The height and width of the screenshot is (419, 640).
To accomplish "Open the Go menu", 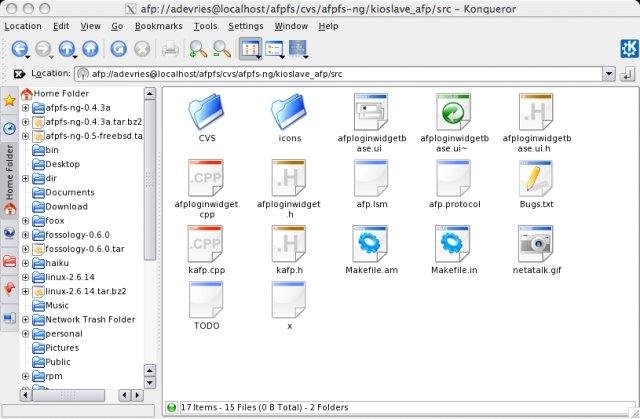I will pos(117,26).
